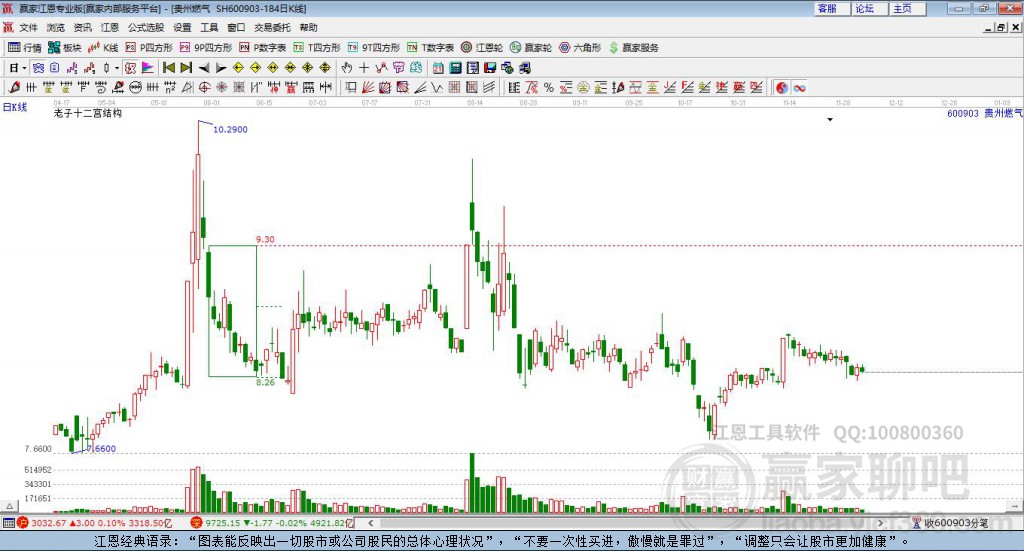Click the table grid status bar icon
1024x551 pixels.
tap(8, 523)
